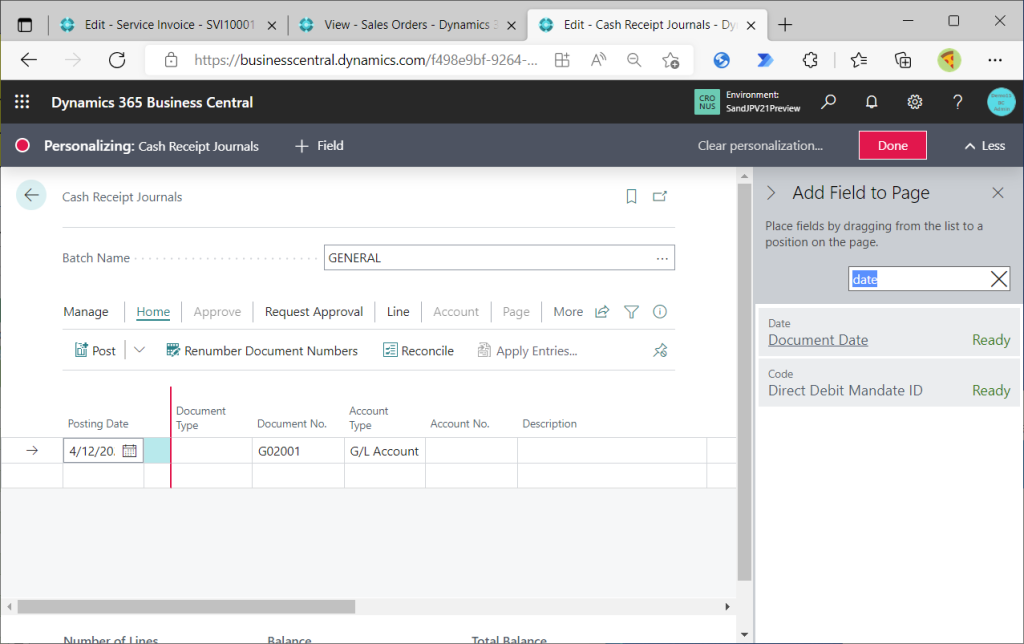Open the Approve menu
The height and width of the screenshot is (644, 1024).
coord(217,312)
